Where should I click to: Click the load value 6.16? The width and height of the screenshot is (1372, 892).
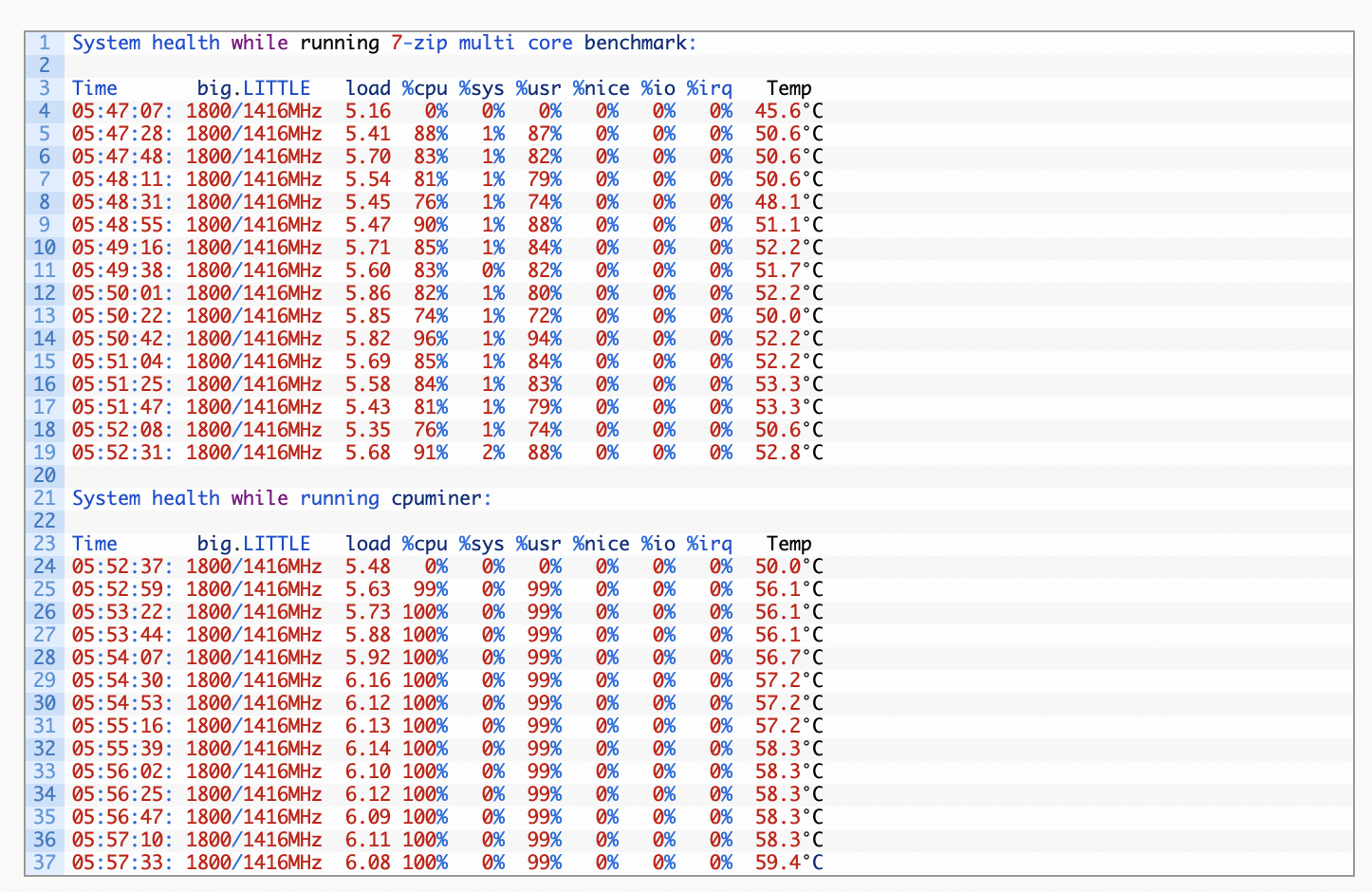tap(367, 680)
